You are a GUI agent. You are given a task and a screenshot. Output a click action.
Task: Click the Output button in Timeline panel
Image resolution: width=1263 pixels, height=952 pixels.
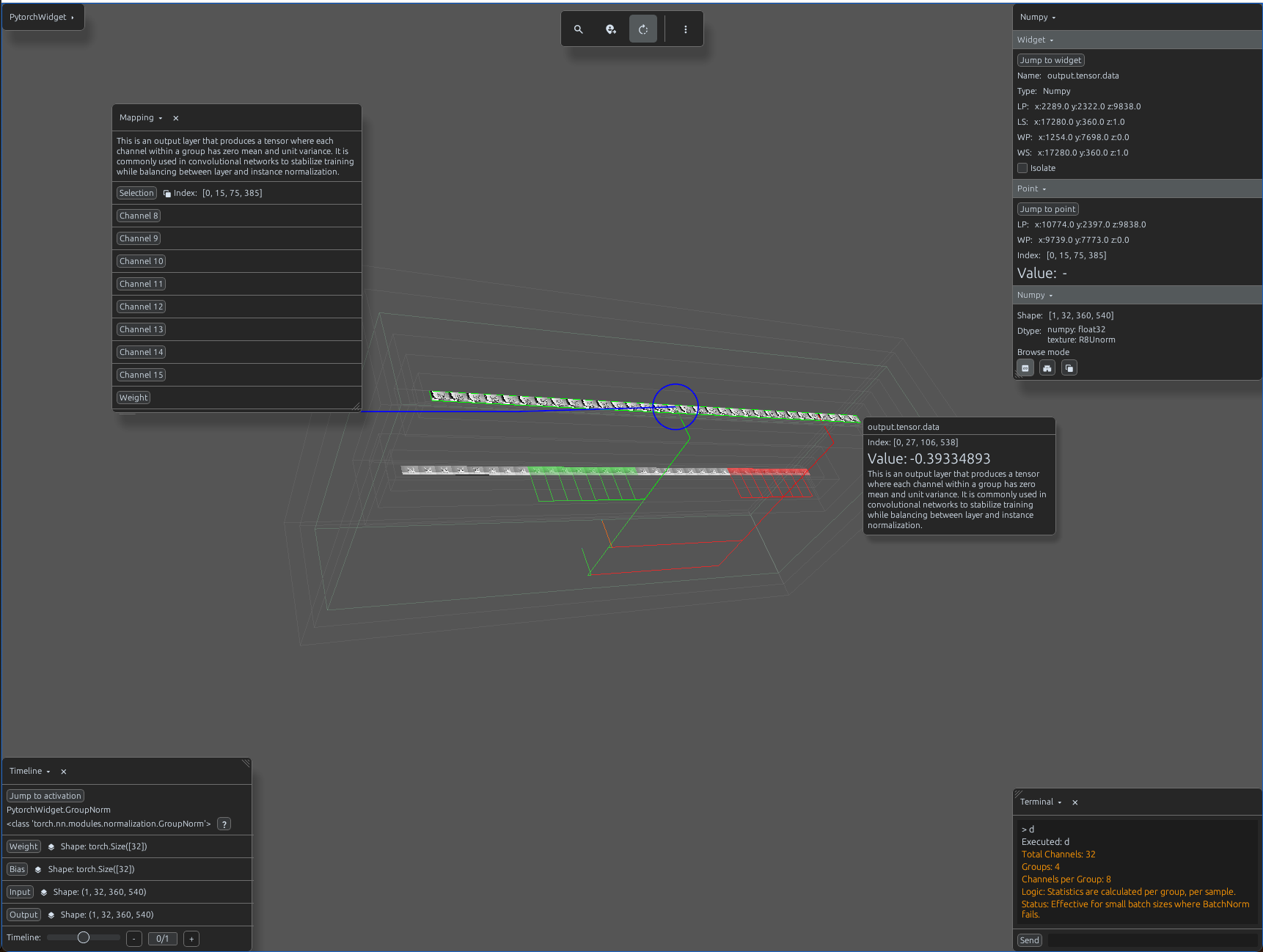(23, 915)
